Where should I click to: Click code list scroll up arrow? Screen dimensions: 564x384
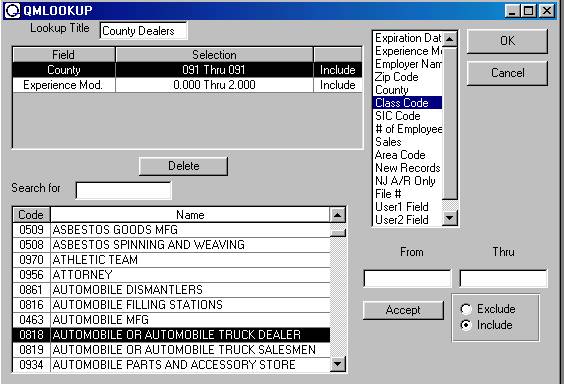[337, 215]
